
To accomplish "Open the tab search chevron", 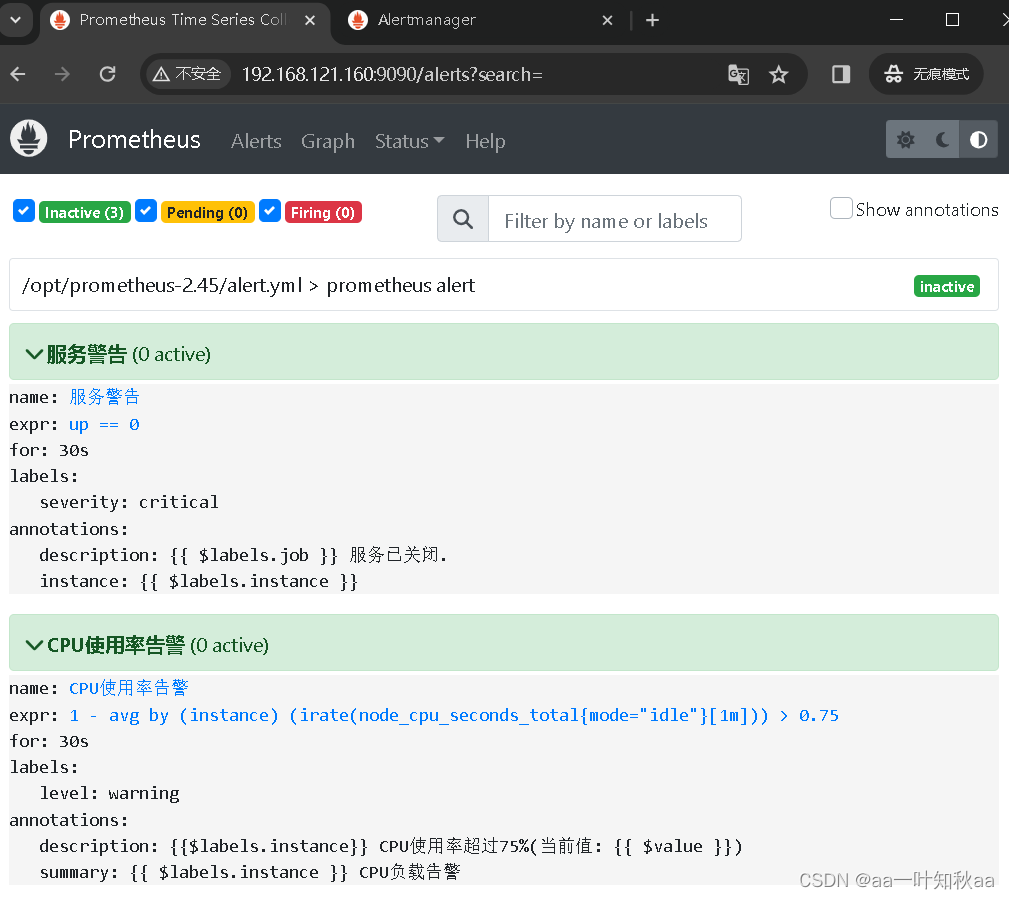I will click(x=16, y=20).
